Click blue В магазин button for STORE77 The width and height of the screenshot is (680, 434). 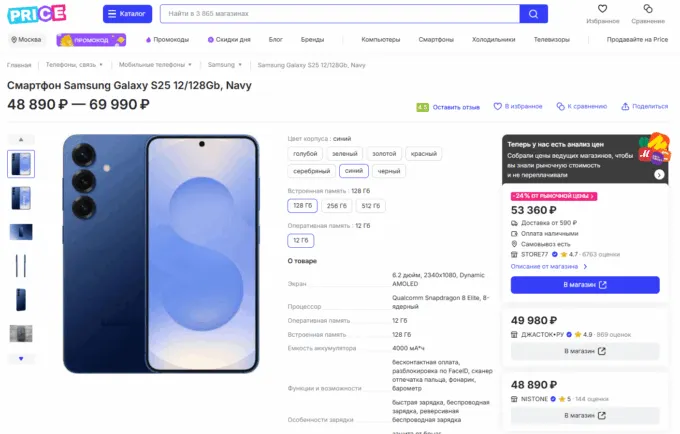(585, 285)
